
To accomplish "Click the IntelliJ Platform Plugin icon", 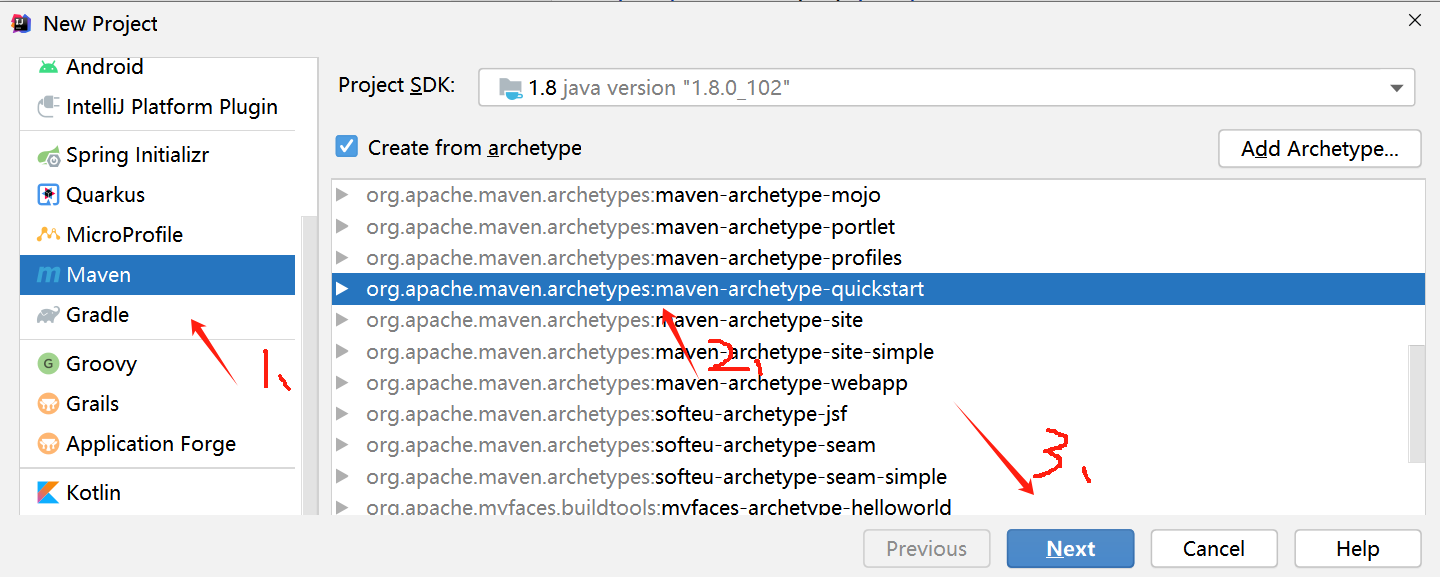I will (x=48, y=107).
